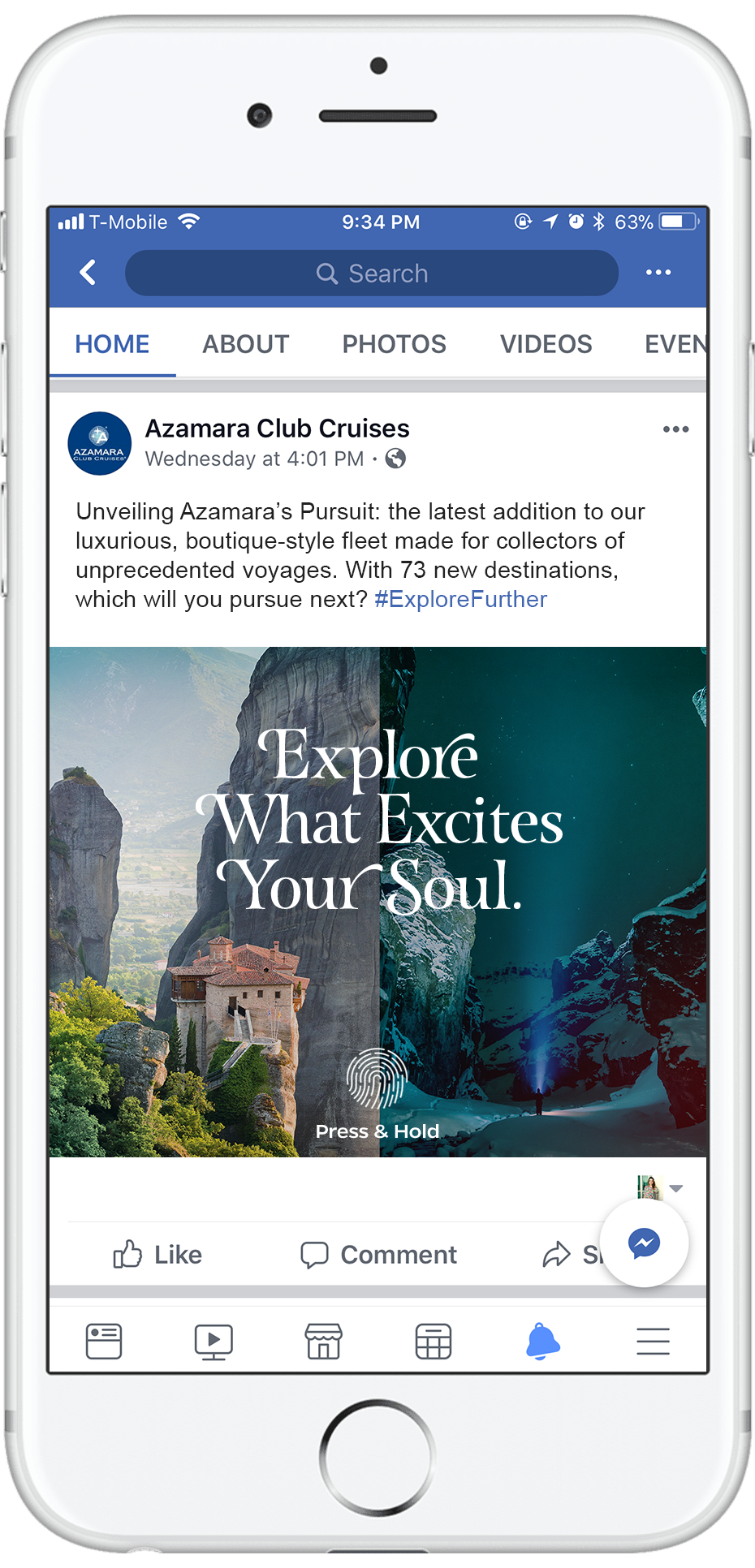Click the #ExploreFurther hashtag link
The width and height of the screenshot is (755, 1568).
pos(460,599)
